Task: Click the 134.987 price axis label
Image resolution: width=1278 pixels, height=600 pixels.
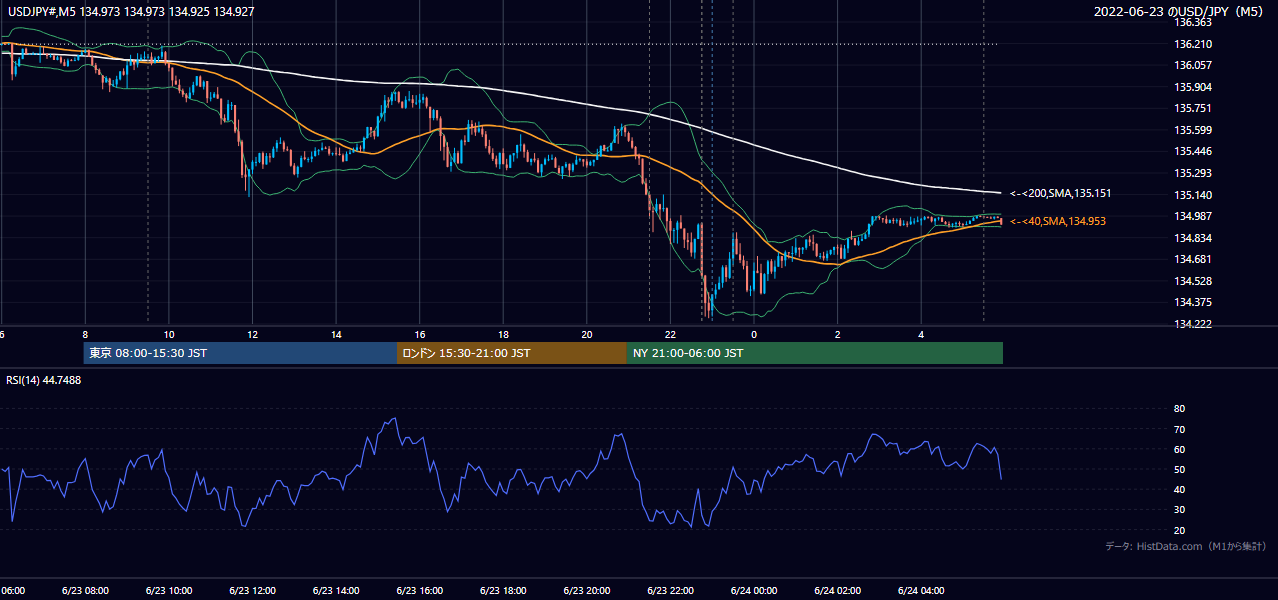Action: [x=1193, y=216]
